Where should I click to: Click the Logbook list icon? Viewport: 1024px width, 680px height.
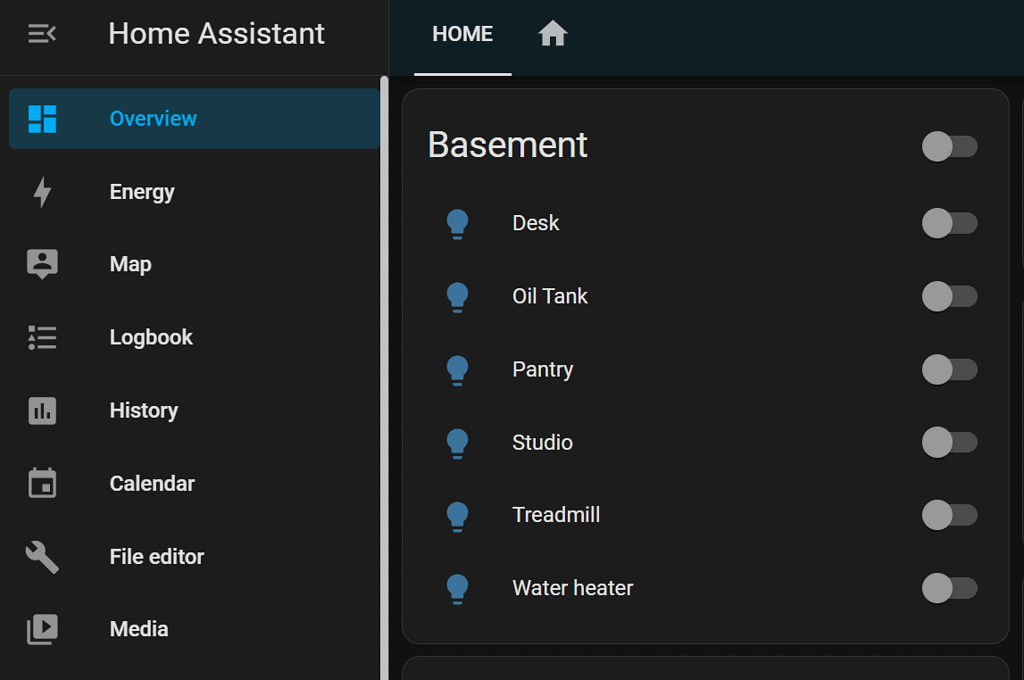tap(41, 337)
